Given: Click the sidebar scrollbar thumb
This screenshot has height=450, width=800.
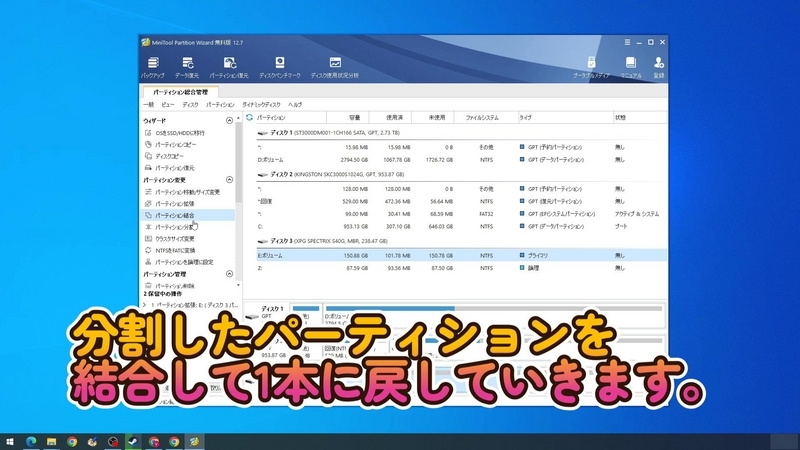Looking at the screenshot, I should click(238, 162).
